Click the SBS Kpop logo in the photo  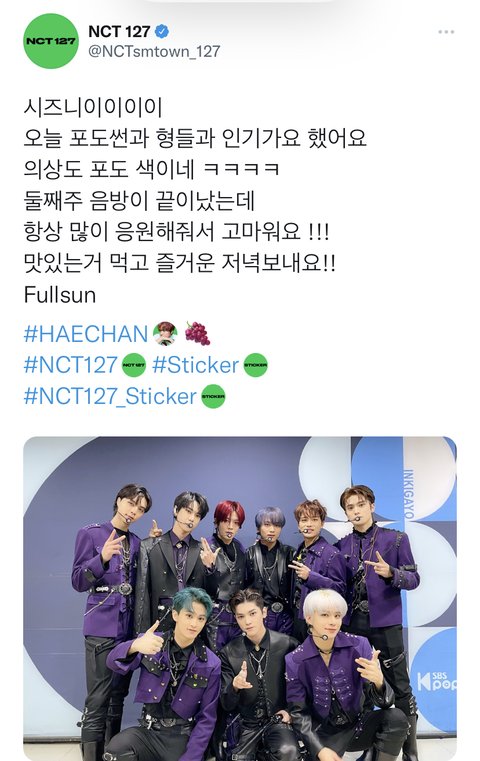[436, 681]
